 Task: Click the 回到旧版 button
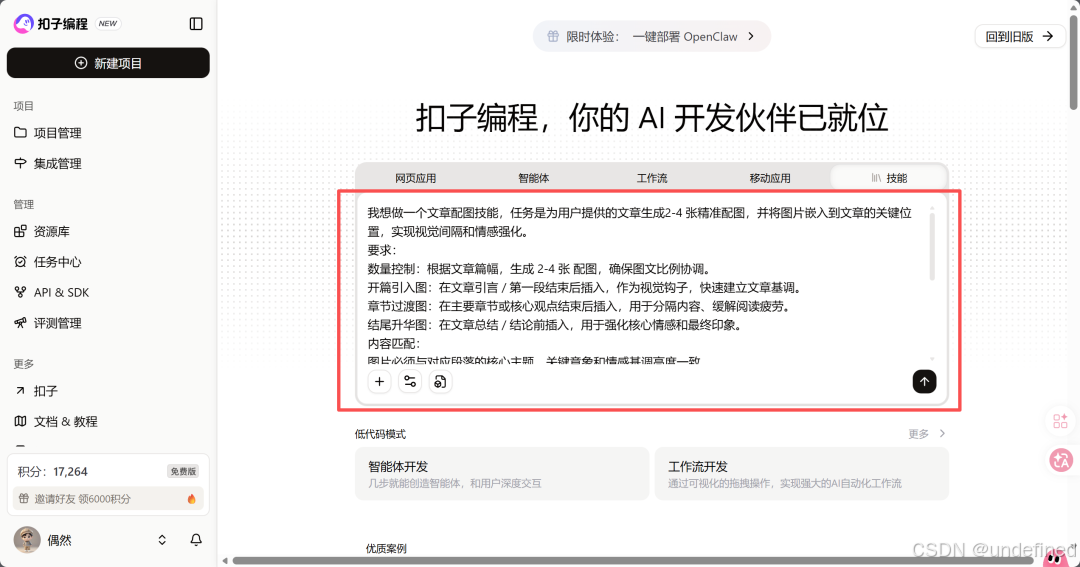[x=1020, y=37]
